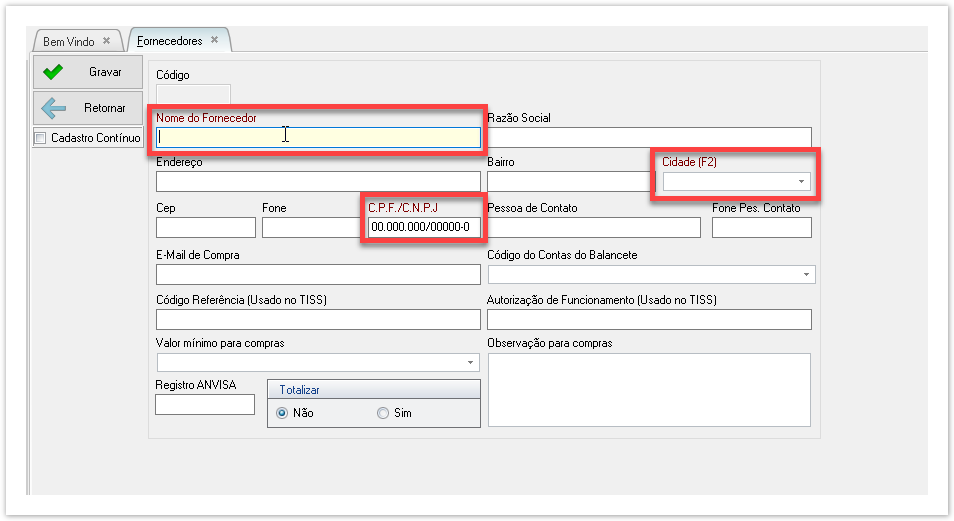Expand Código do Contas do Balancete dropdown
The image size is (954, 521).
pyautogui.click(x=805, y=274)
